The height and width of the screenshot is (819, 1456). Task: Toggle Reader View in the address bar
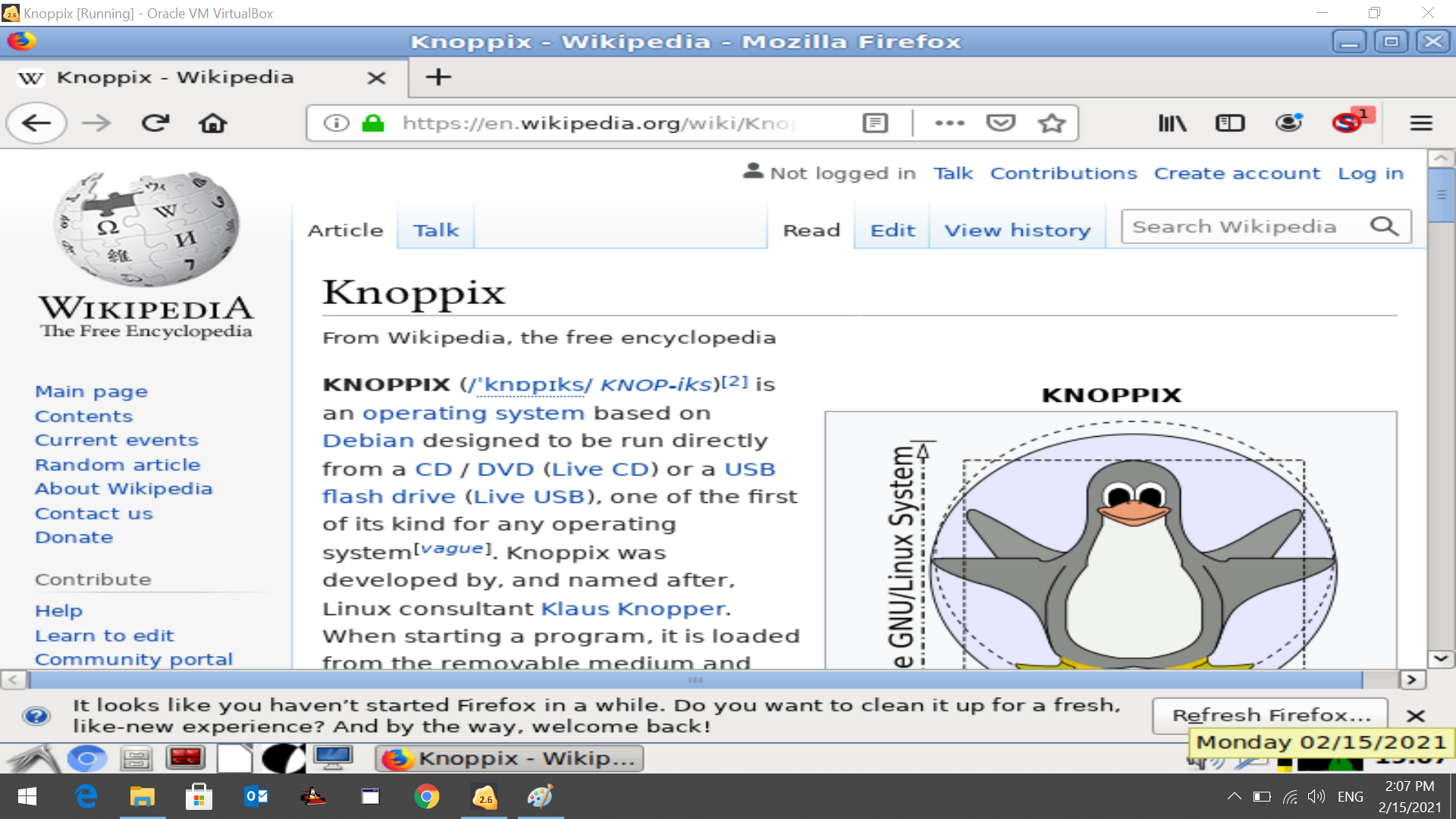tap(875, 122)
